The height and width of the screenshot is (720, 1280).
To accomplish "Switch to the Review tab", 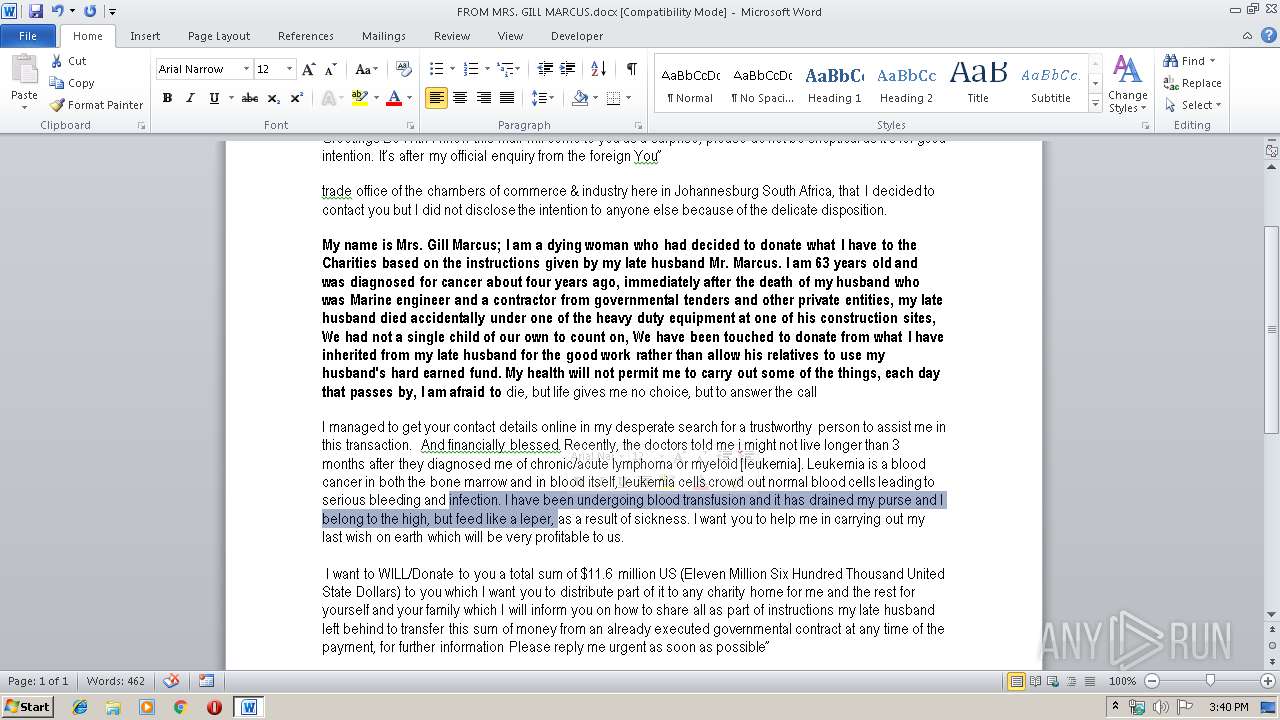I will tap(452, 36).
